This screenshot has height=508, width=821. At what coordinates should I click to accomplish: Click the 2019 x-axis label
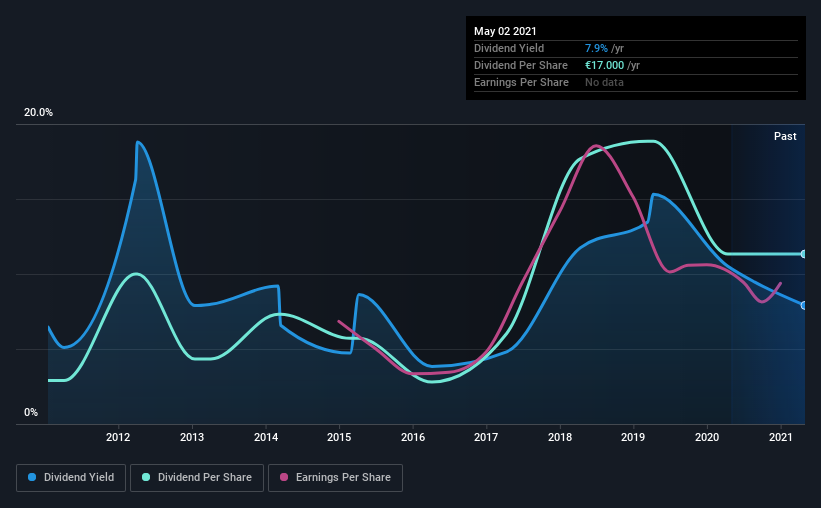[634, 437]
